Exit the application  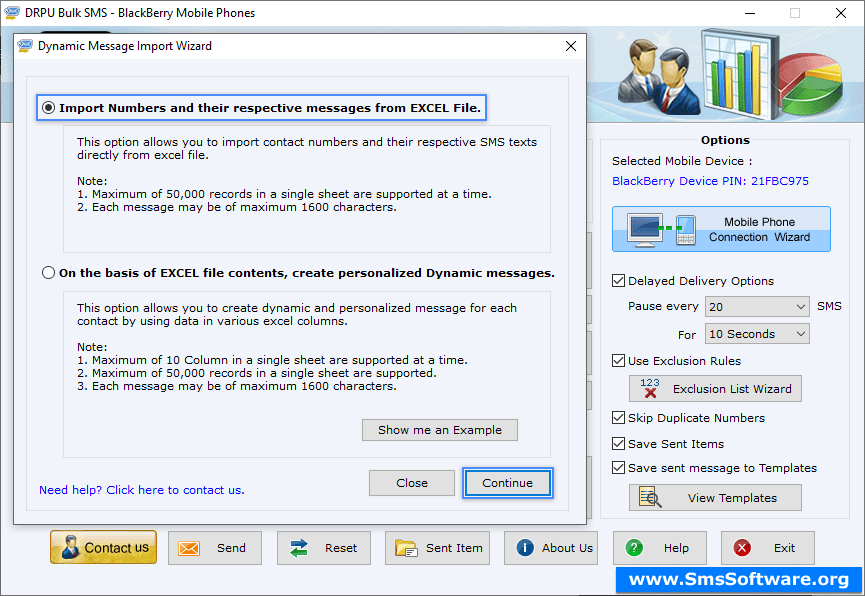pyautogui.click(x=767, y=548)
